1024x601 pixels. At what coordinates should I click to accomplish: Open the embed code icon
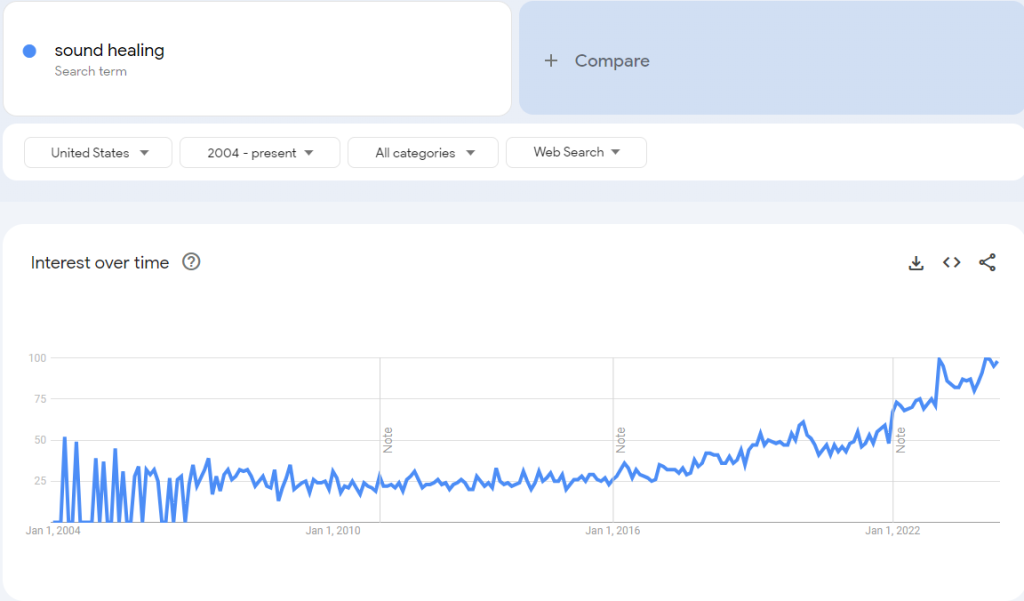951,263
